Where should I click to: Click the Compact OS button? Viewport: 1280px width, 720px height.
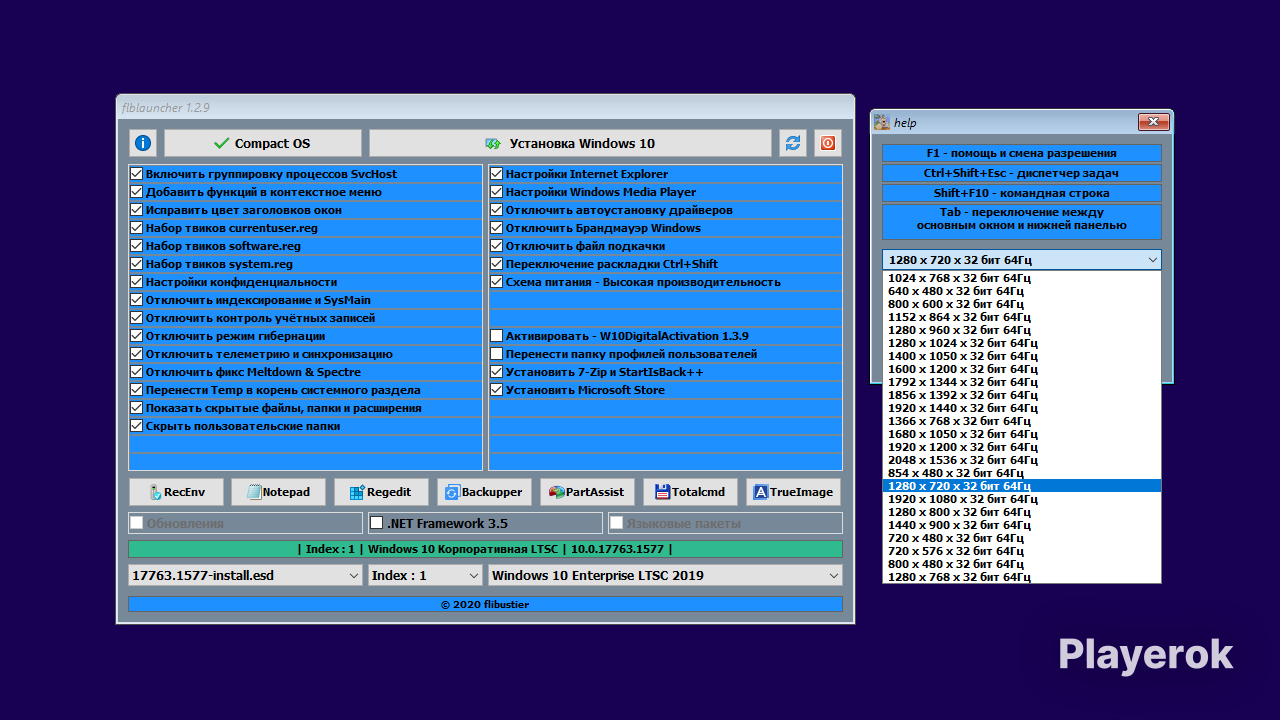point(262,143)
